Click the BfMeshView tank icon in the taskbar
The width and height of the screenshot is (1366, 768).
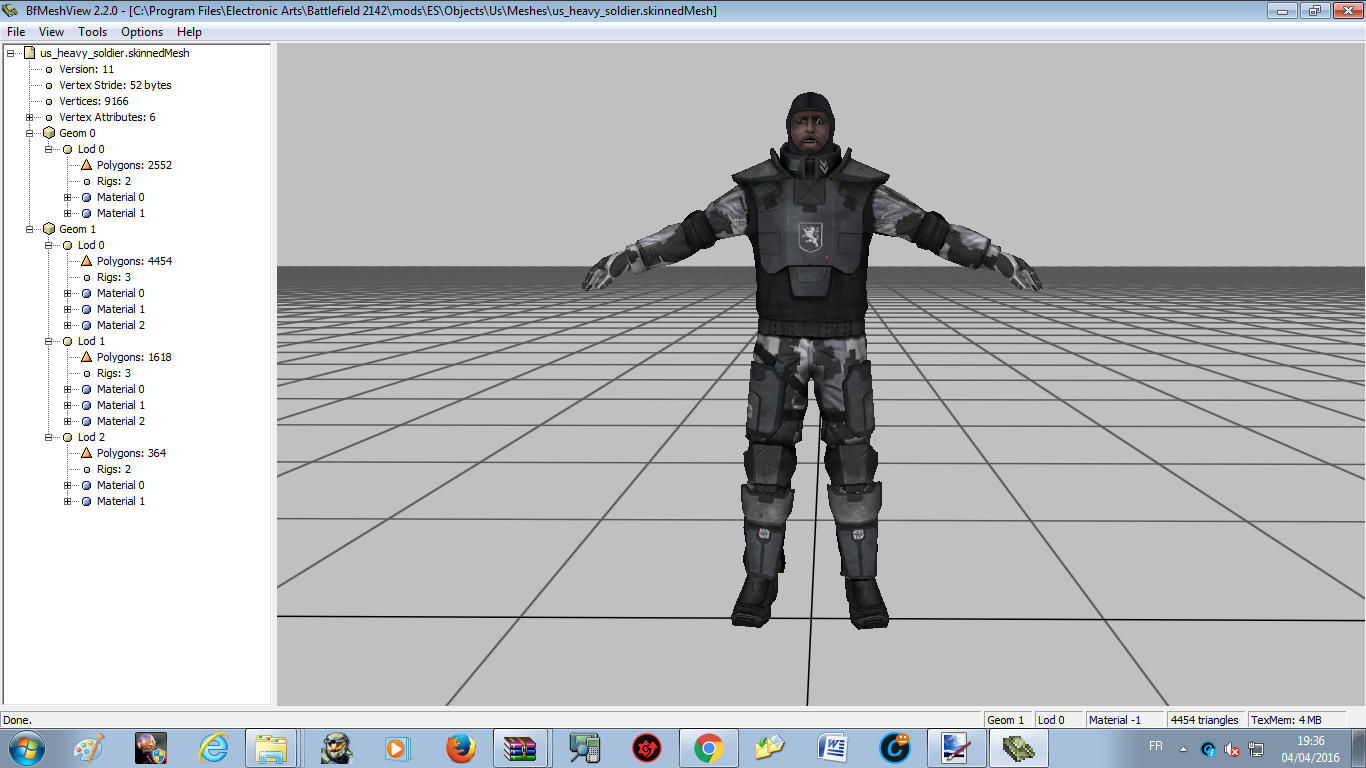[1018, 748]
